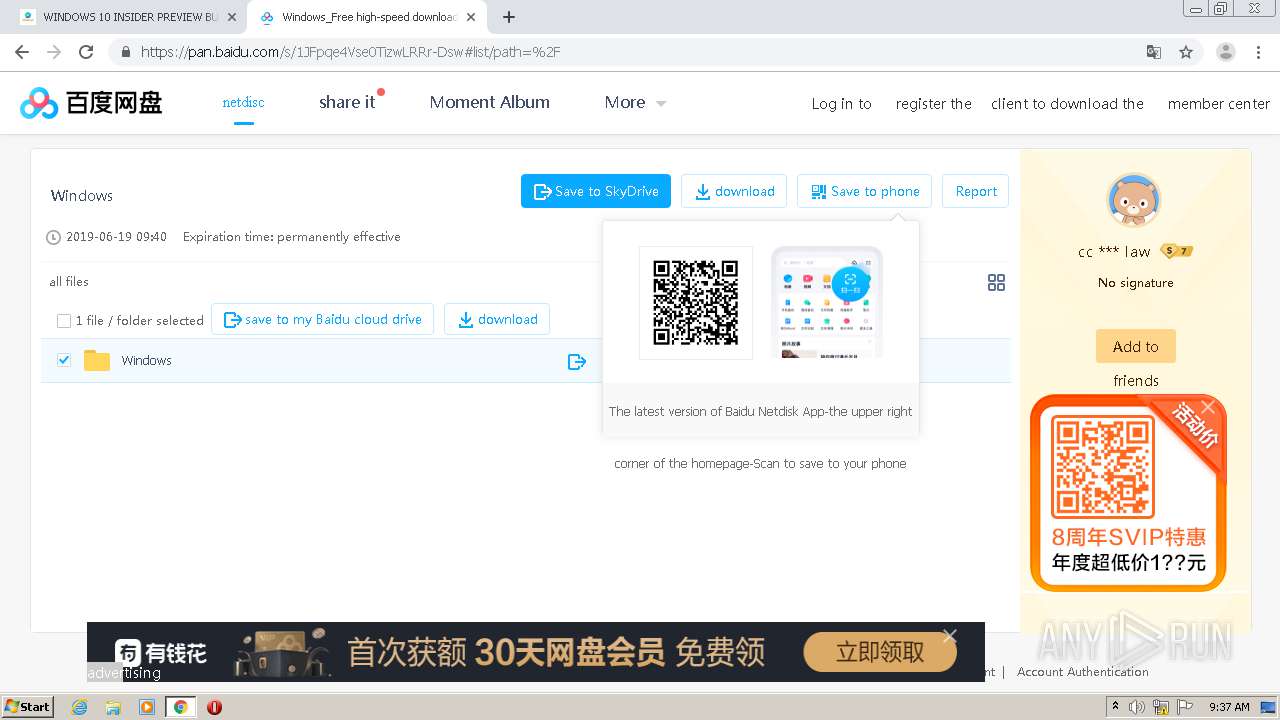The width and height of the screenshot is (1280, 720).
Task: Click the Windows folder name
Action: (146, 361)
